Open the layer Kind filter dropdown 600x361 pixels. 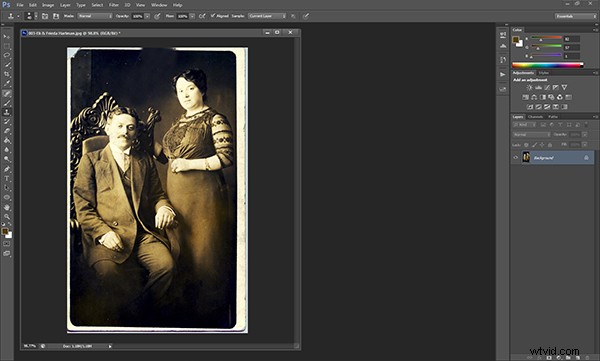(x=523, y=125)
